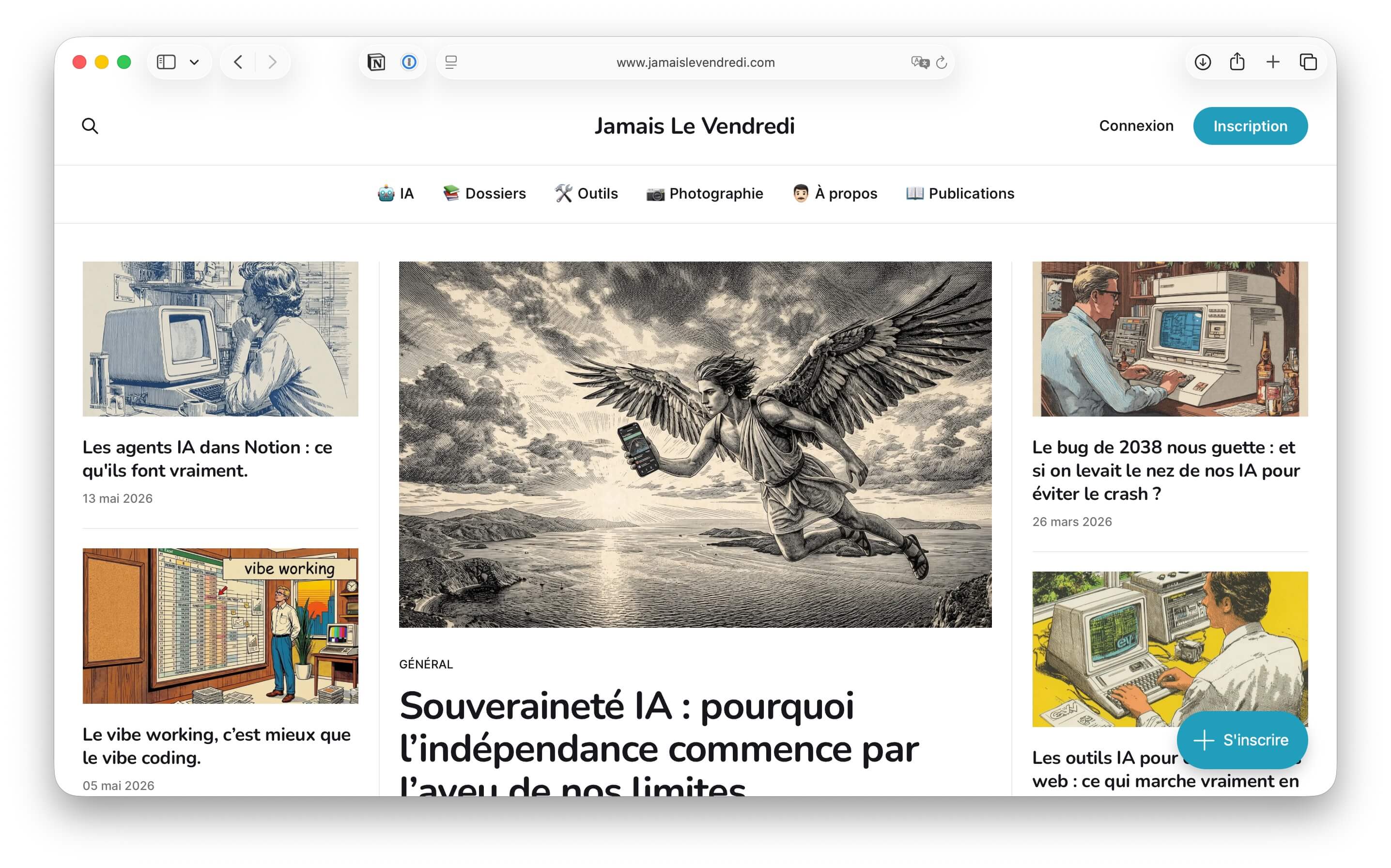
Task: Open the winged figure featured image
Action: 695,444
